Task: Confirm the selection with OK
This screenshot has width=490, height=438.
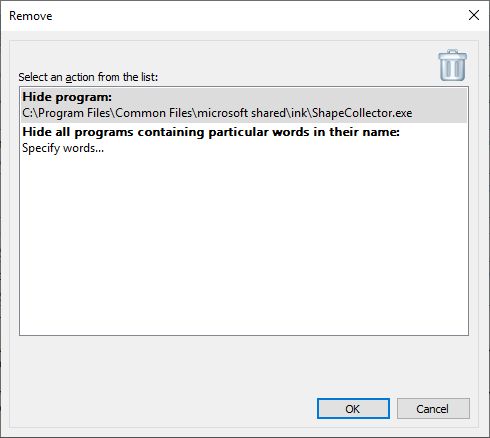Action: point(353,409)
